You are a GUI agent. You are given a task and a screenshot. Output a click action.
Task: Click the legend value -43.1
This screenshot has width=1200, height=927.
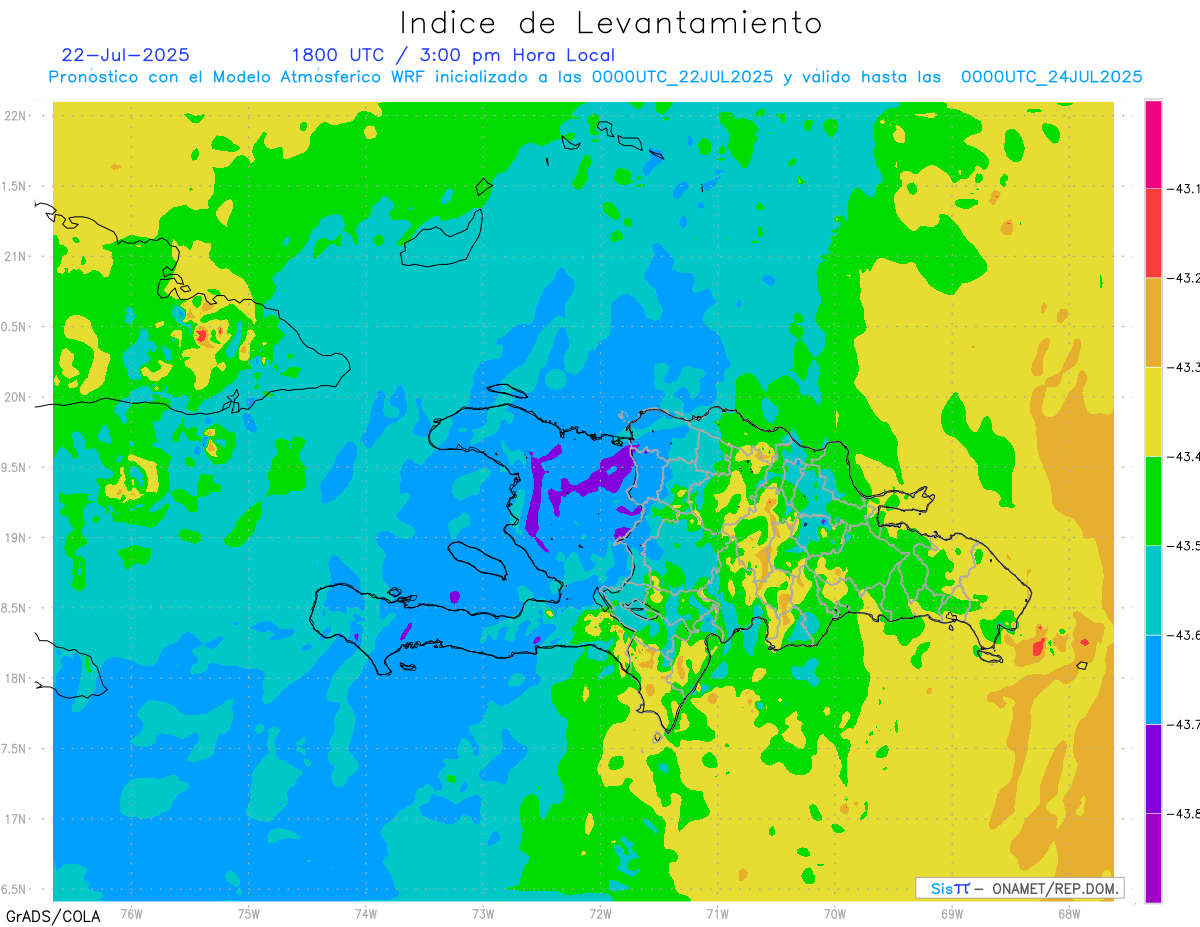(x=1183, y=189)
